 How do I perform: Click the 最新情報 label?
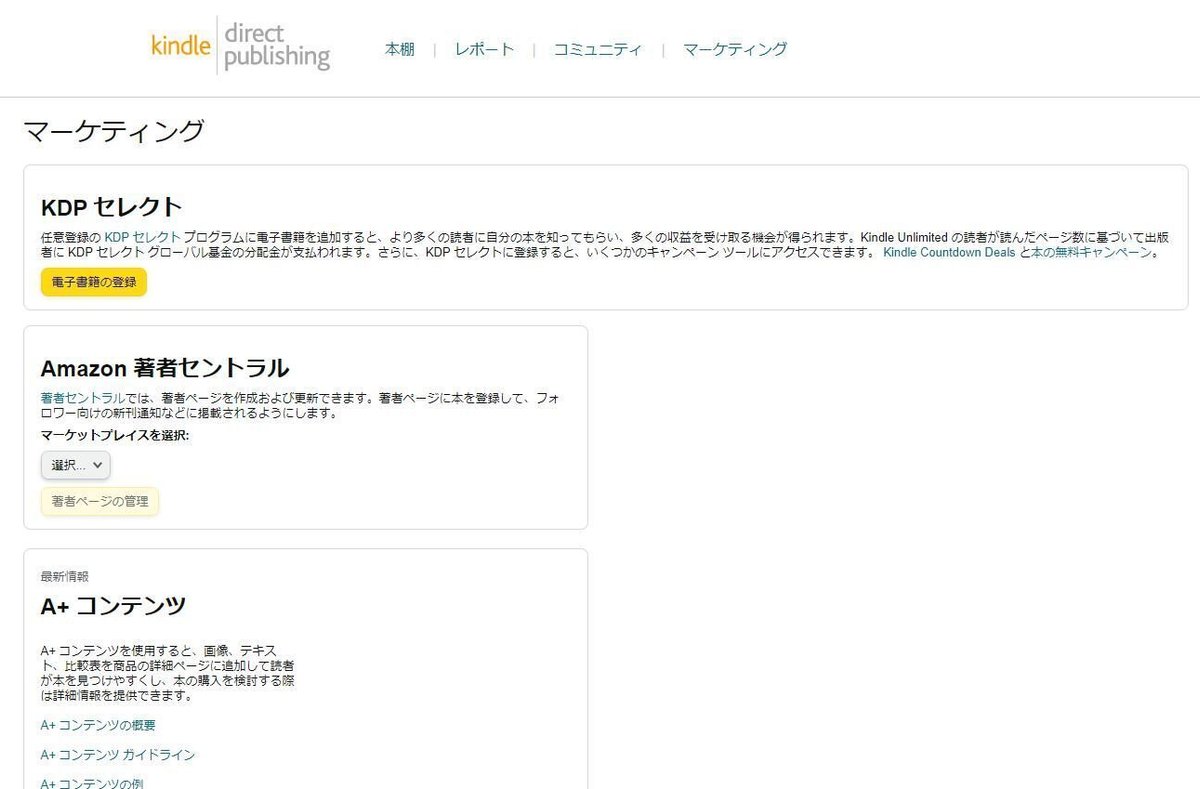coord(65,577)
